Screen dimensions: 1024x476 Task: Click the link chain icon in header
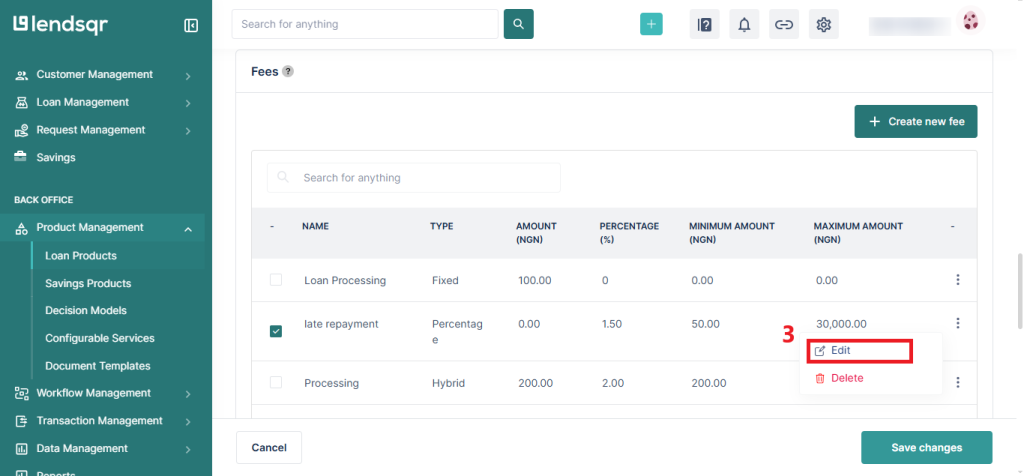click(x=784, y=25)
